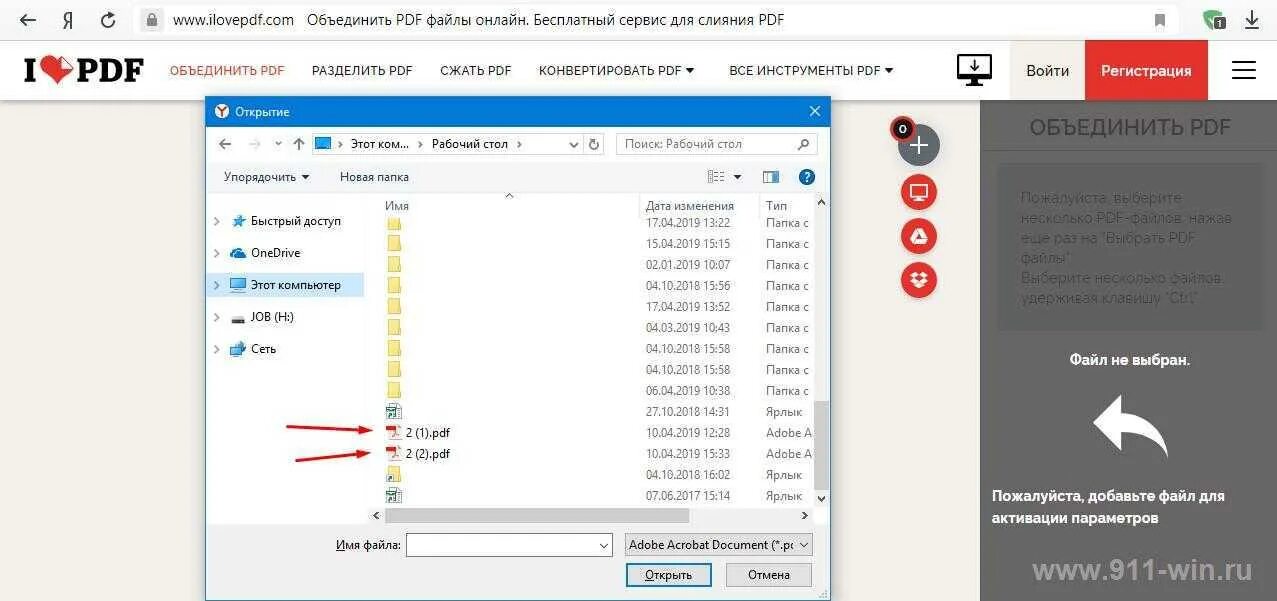1277x601 pixels.
Task: Reload the page in the browser
Action: [108, 19]
